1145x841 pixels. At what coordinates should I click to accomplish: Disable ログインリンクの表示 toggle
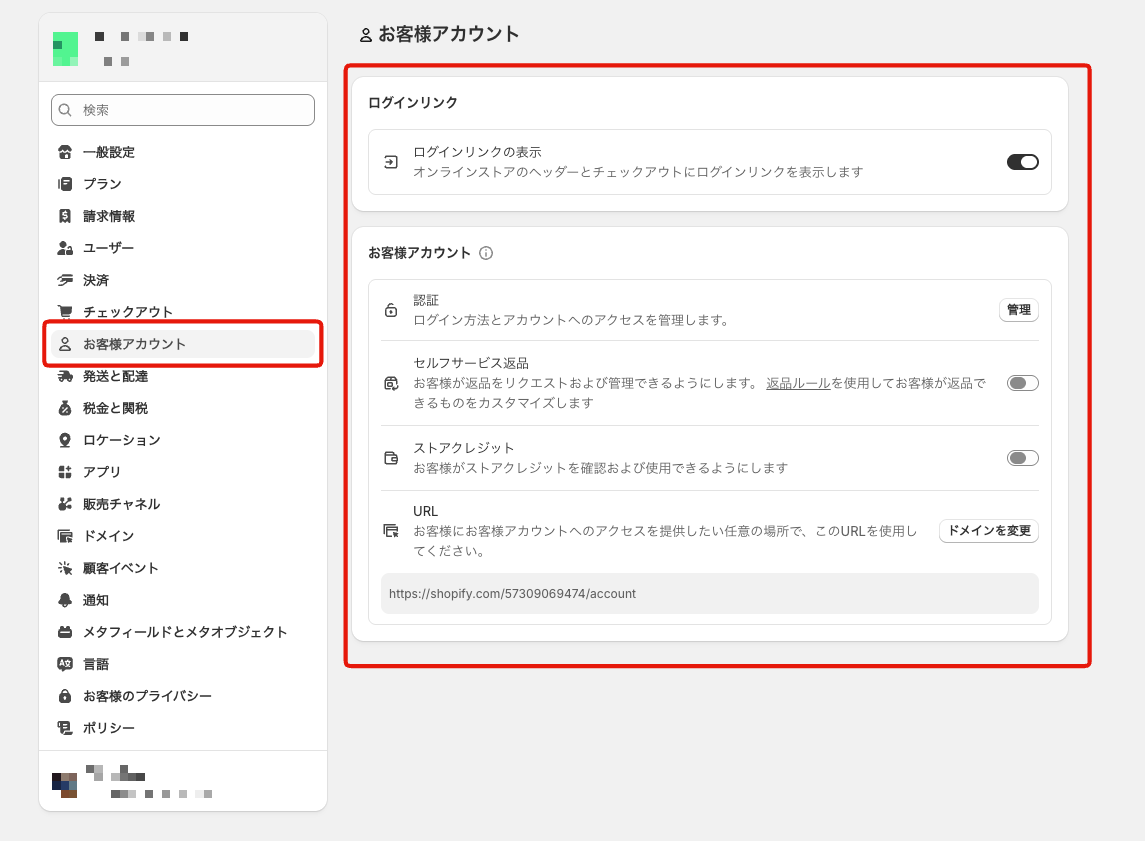coord(1022,160)
